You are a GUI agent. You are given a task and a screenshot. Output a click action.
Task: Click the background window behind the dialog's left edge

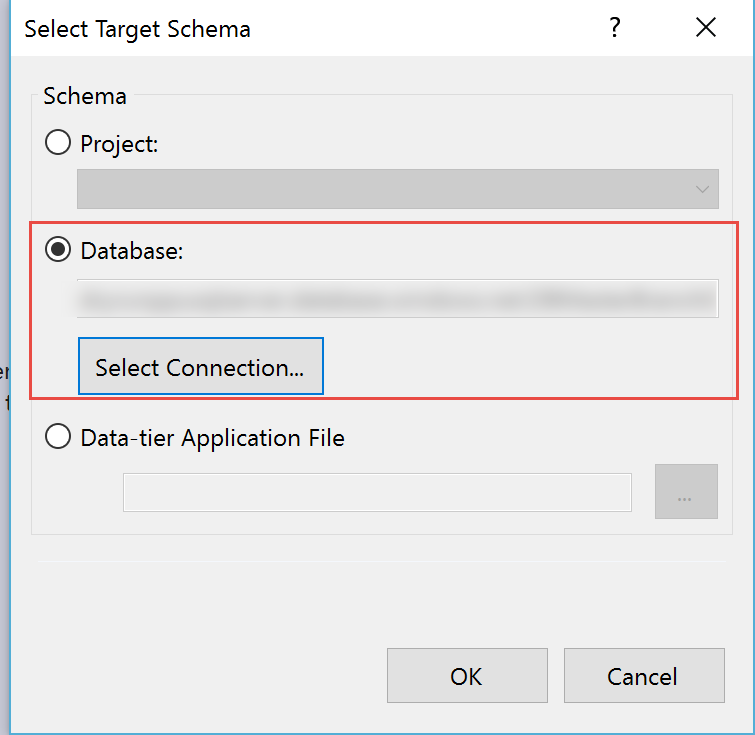click(4, 385)
